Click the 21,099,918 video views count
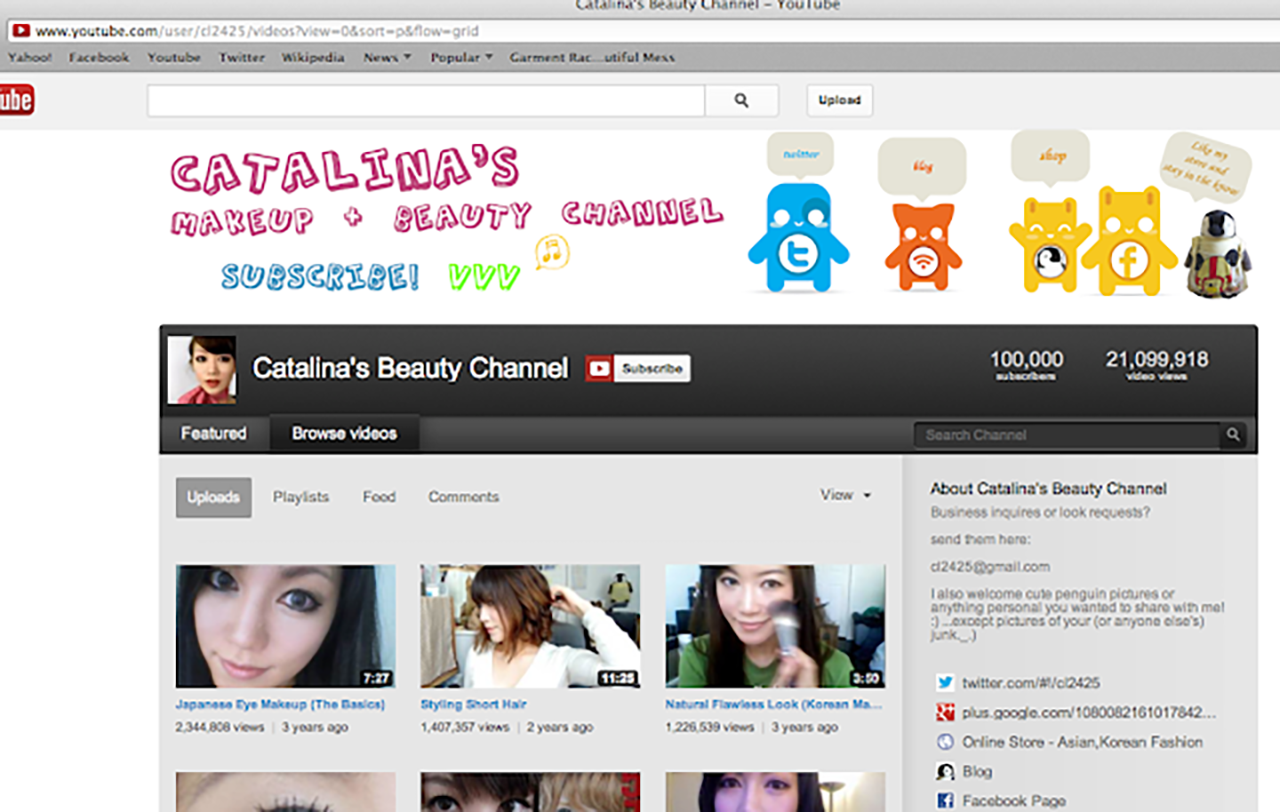Image resolution: width=1280 pixels, height=812 pixels. click(1157, 365)
